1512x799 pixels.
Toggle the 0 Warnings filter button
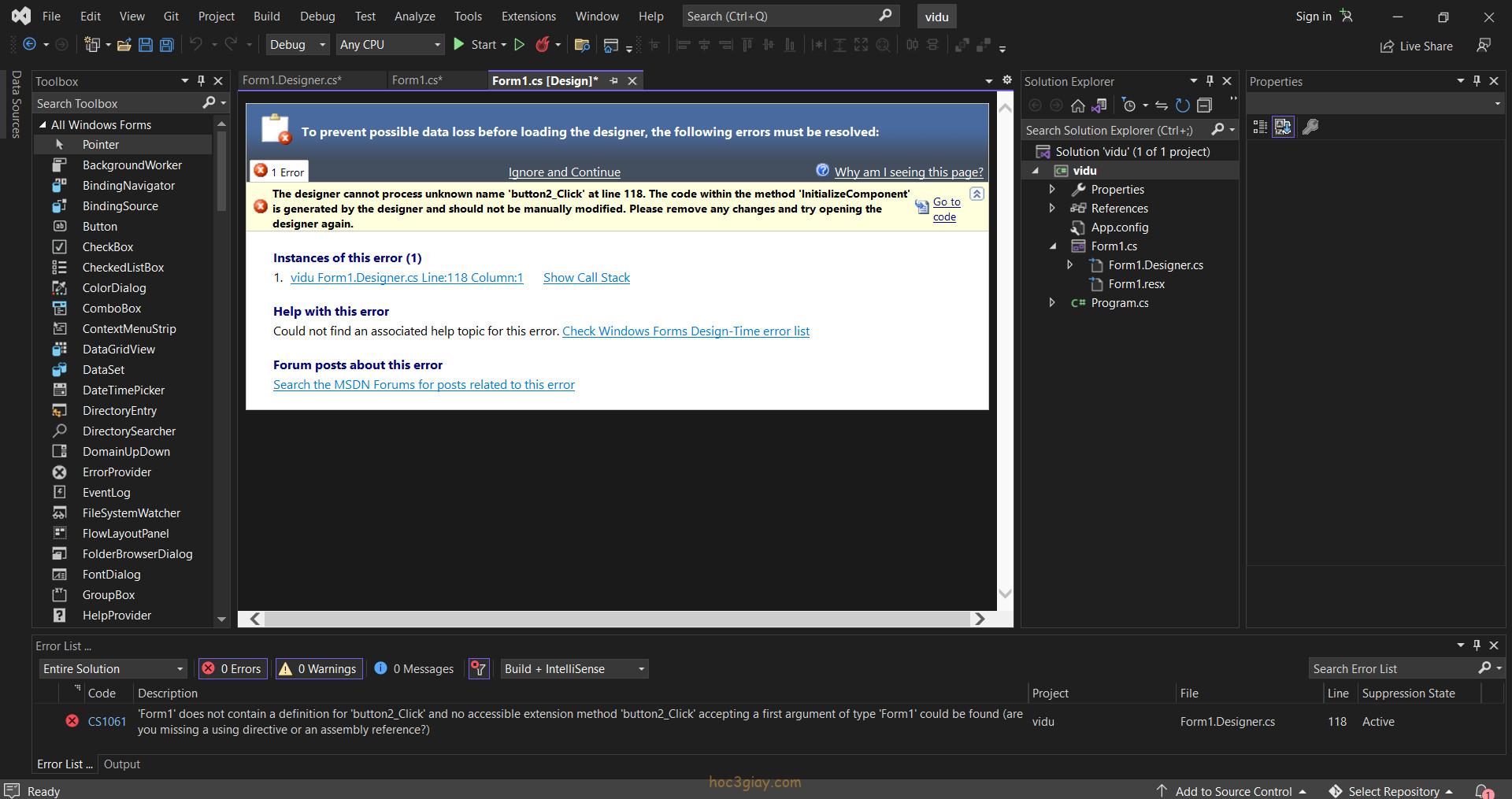coord(319,668)
